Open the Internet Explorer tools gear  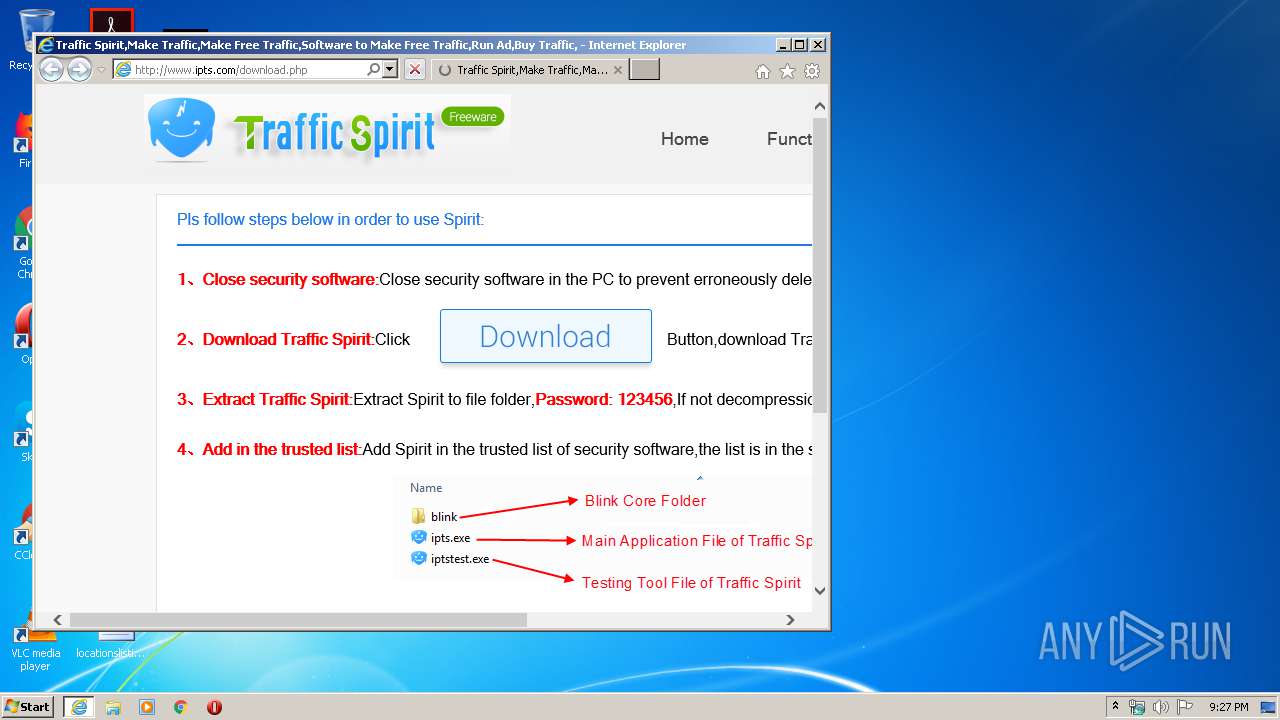(812, 71)
